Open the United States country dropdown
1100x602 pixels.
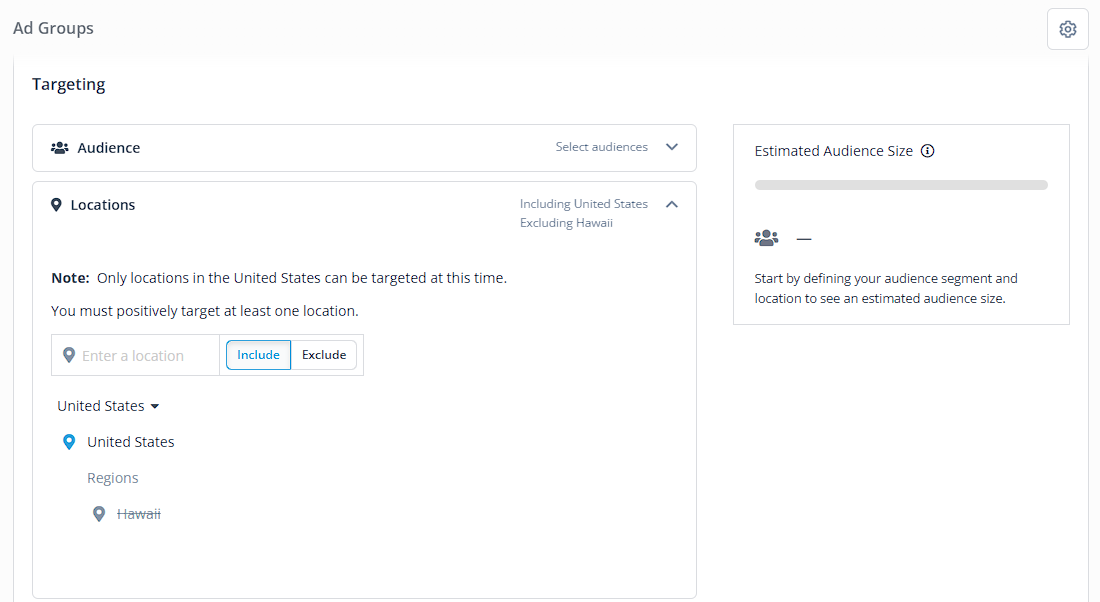coord(108,406)
